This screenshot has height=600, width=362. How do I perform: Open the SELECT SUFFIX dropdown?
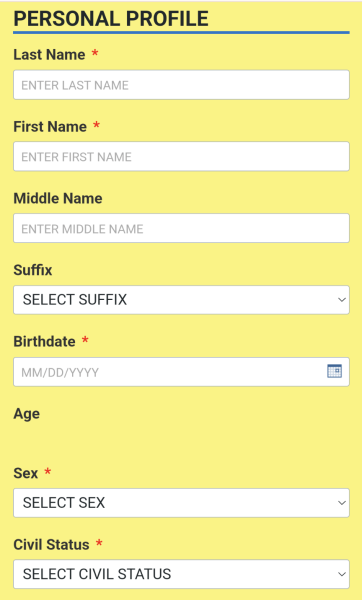click(x=181, y=300)
